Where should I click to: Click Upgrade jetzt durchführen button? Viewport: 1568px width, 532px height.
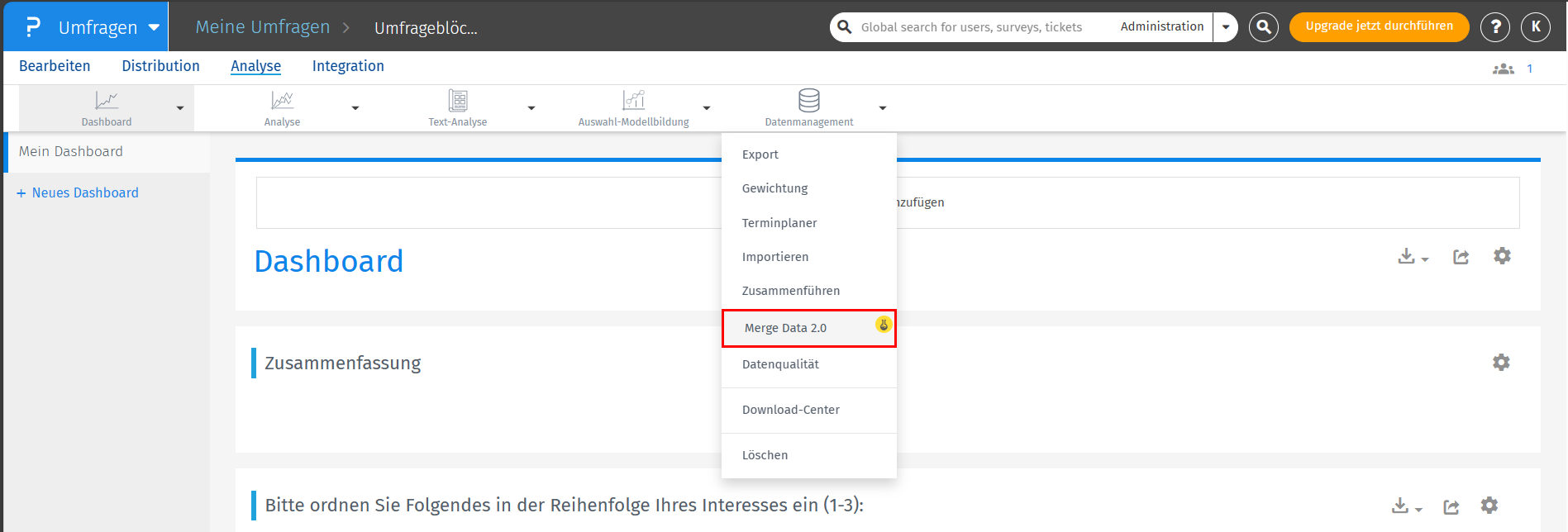(1379, 26)
